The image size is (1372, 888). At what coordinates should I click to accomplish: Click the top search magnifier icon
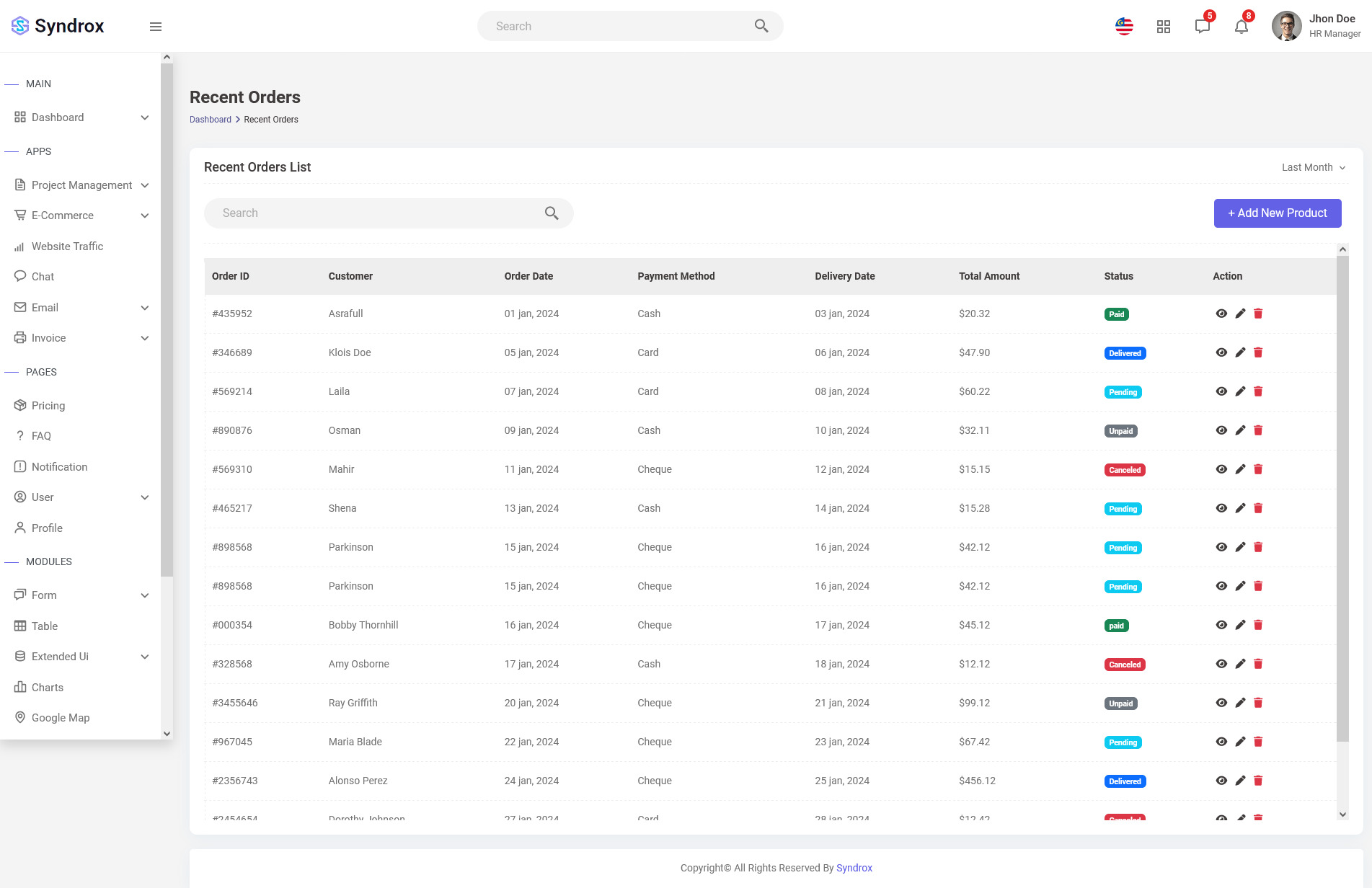[761, 26]
